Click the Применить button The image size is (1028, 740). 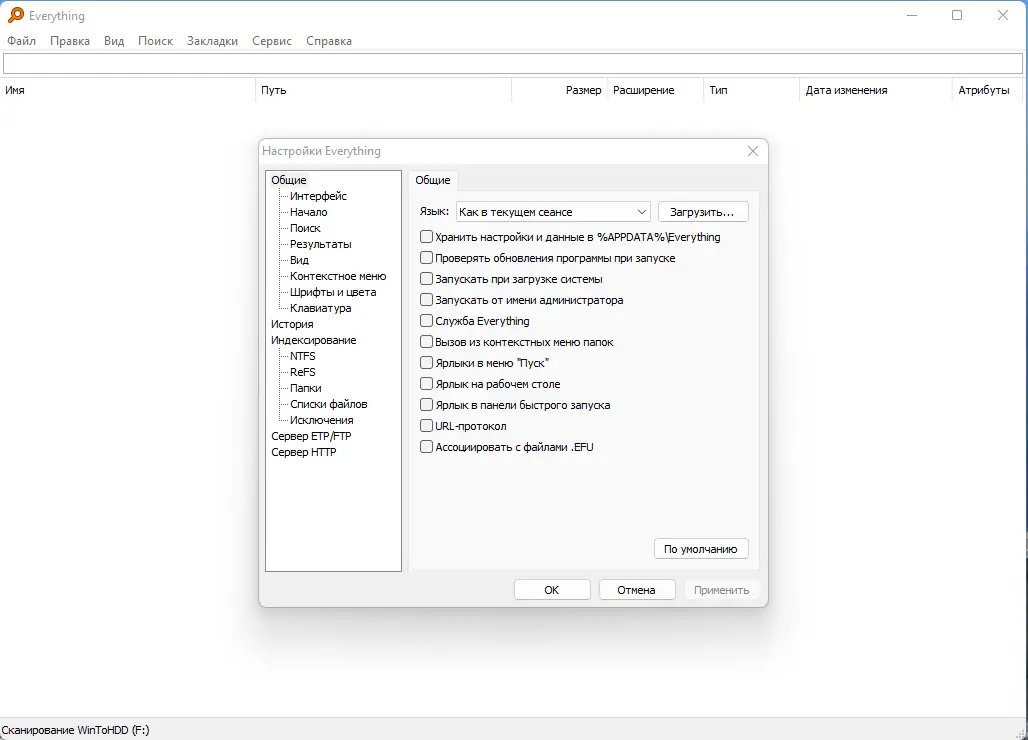click(x=721, y=590)
